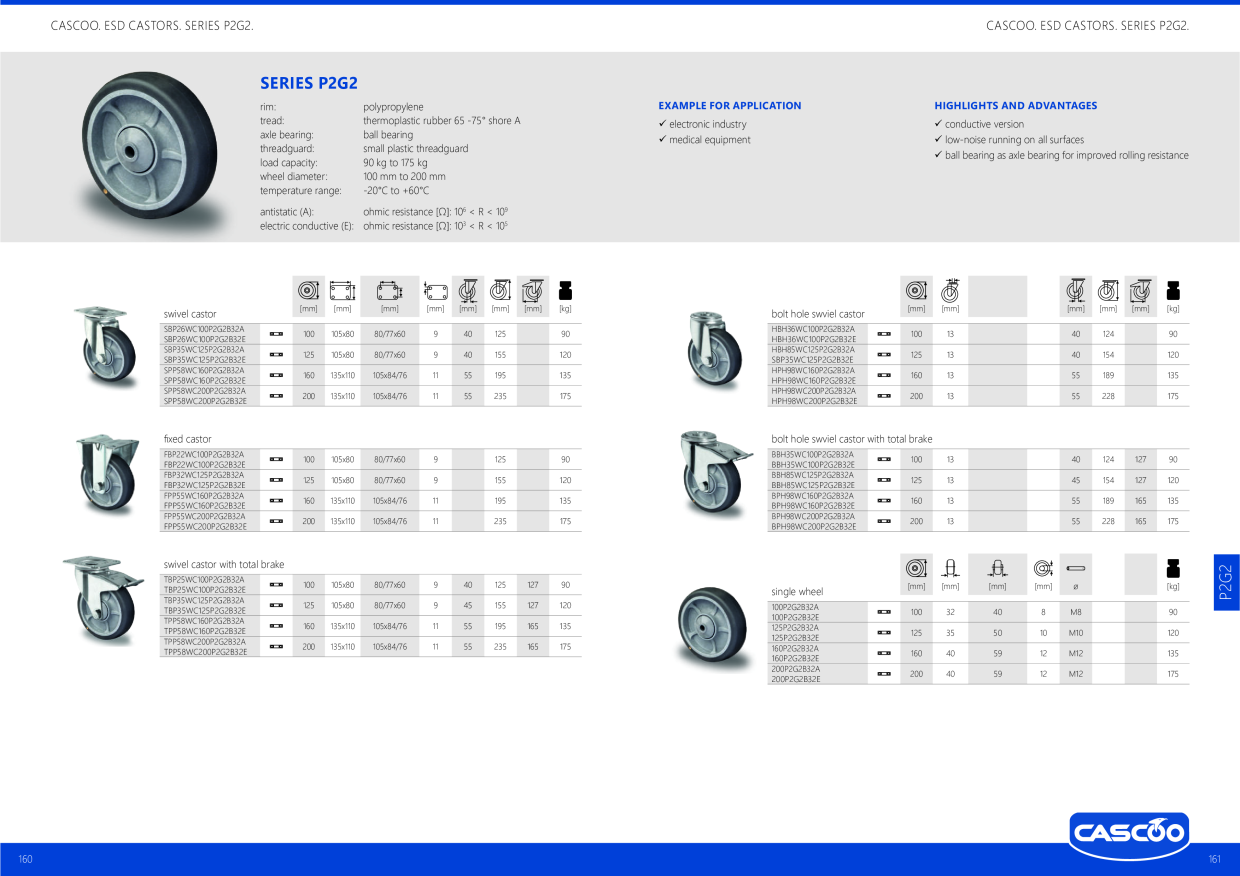Viewport: 1240px width, 876px height.
Task: Click the wheel diameter icon above swivel castor table
Action: click(308, 290)
